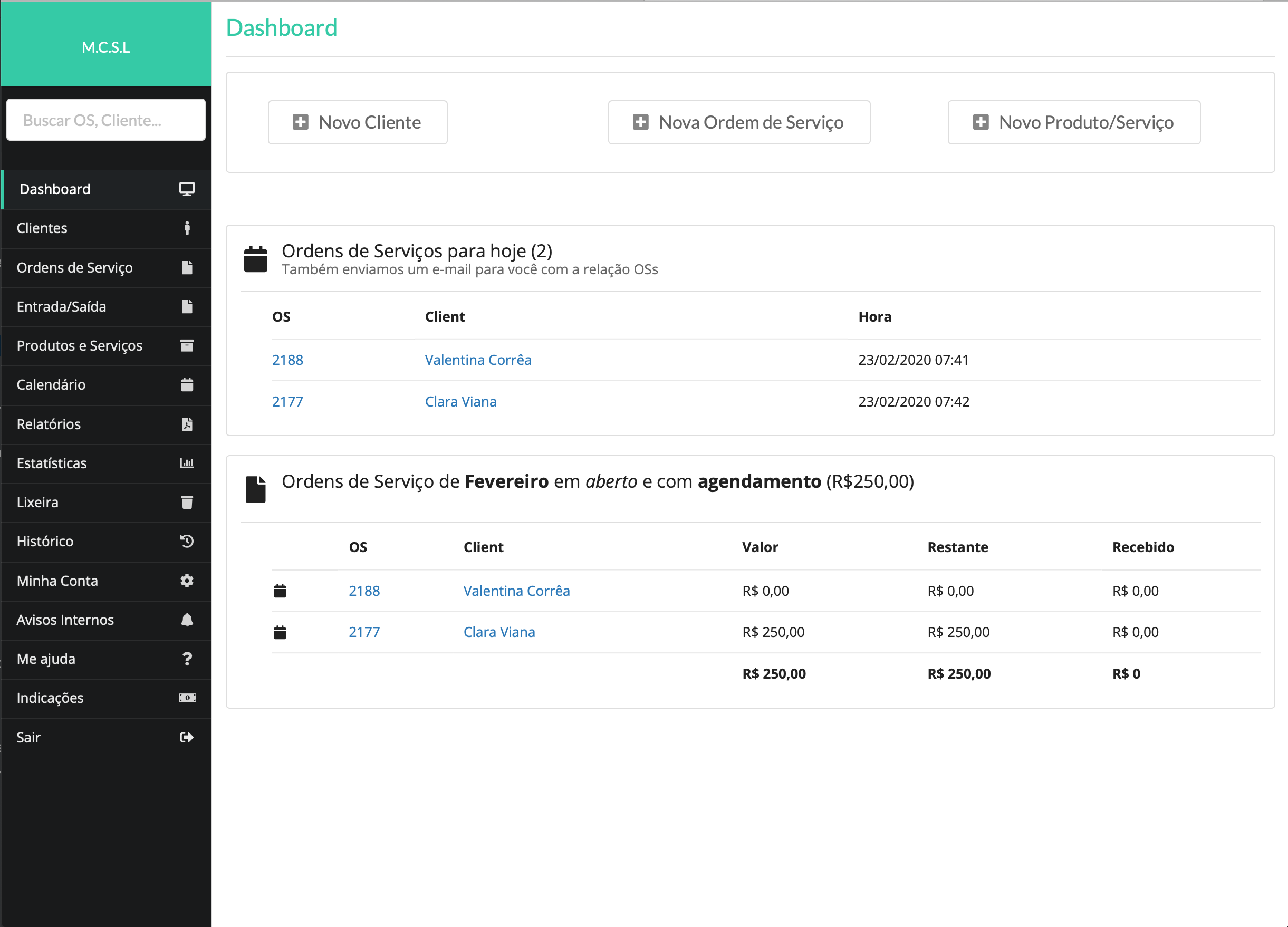This screenshot has height=927, width=1288.
Task: Click the calendar icon in the OS 2177 row
Action: pos(280,632)
